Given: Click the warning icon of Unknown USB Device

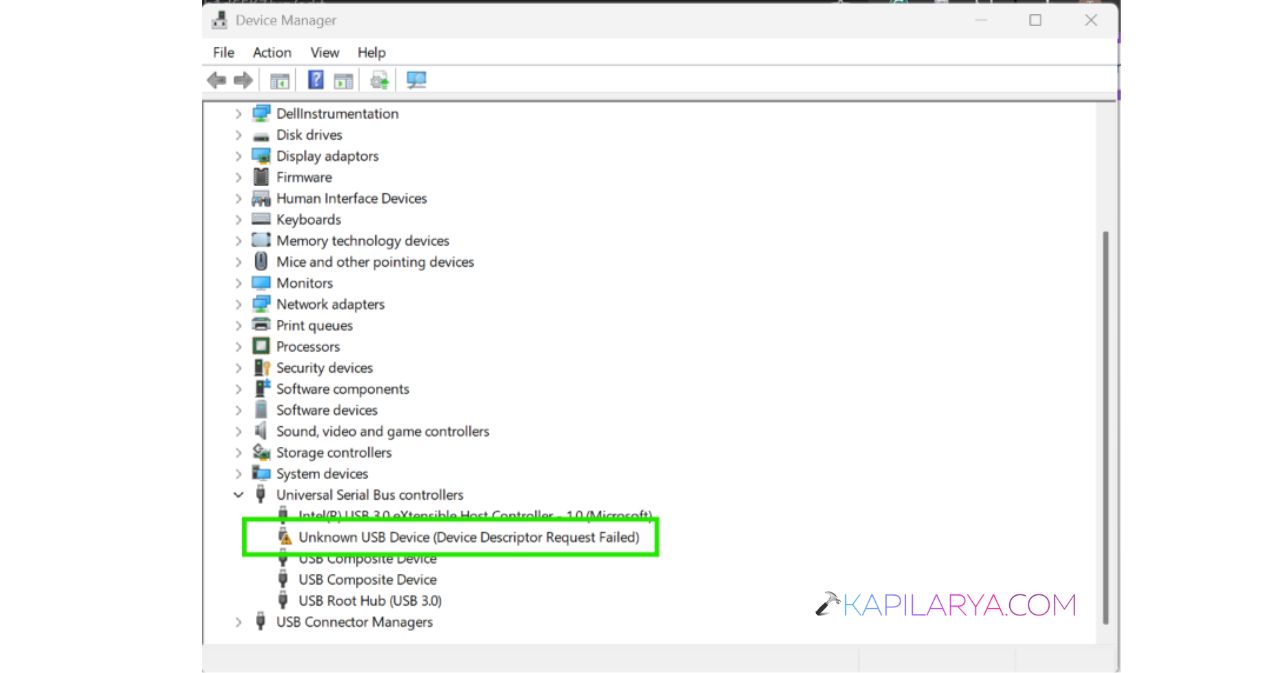Looking at the screenshot, I should point(284,538).
